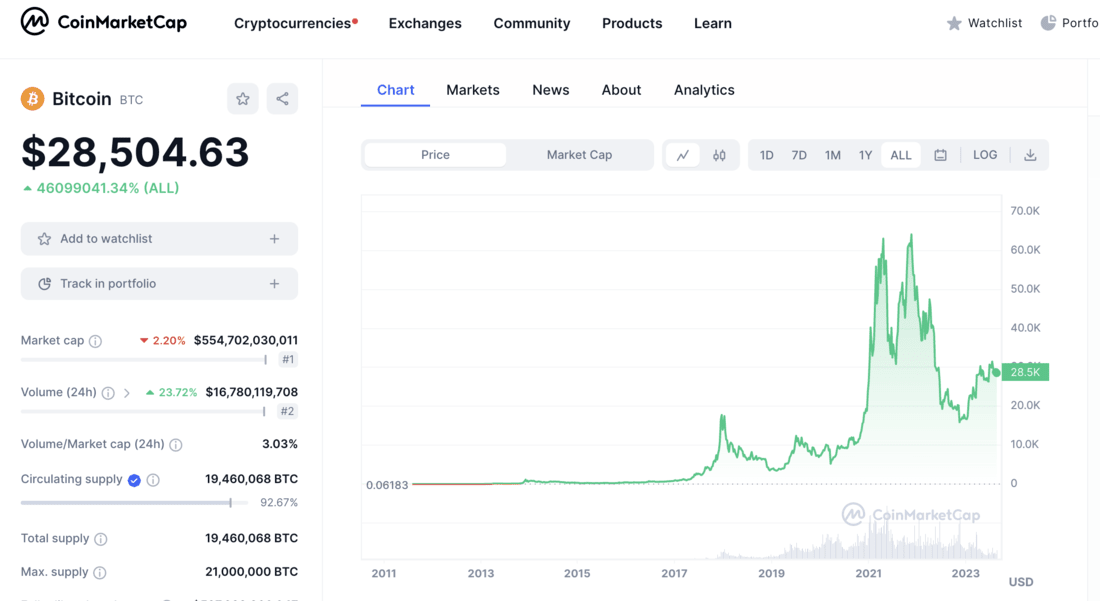Expand Volume (24h) details chevron

click(127, 393)
